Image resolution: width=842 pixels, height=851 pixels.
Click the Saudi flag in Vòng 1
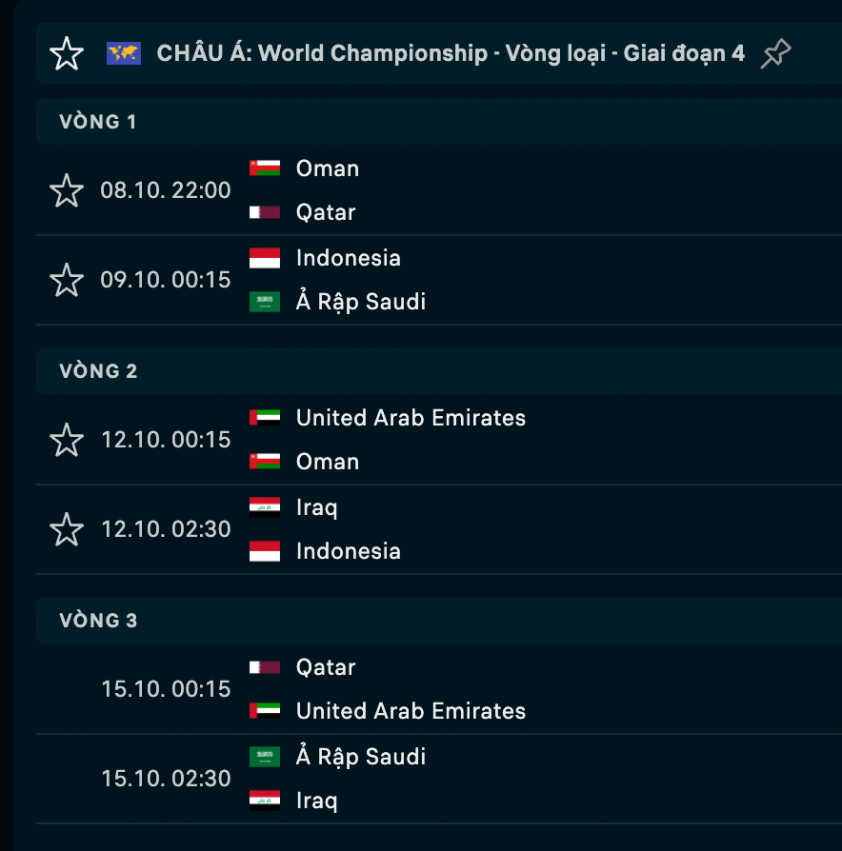click(265, 302)
